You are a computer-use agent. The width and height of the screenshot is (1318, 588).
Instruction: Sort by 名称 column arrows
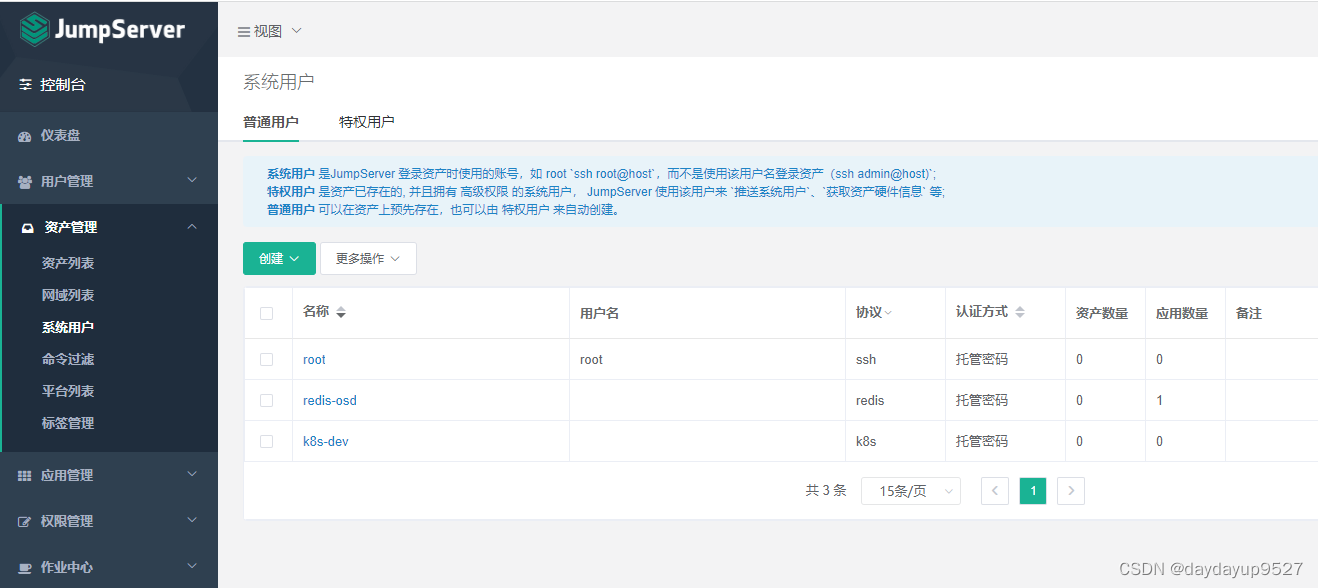pyautogui.click(x=341, y=312)
